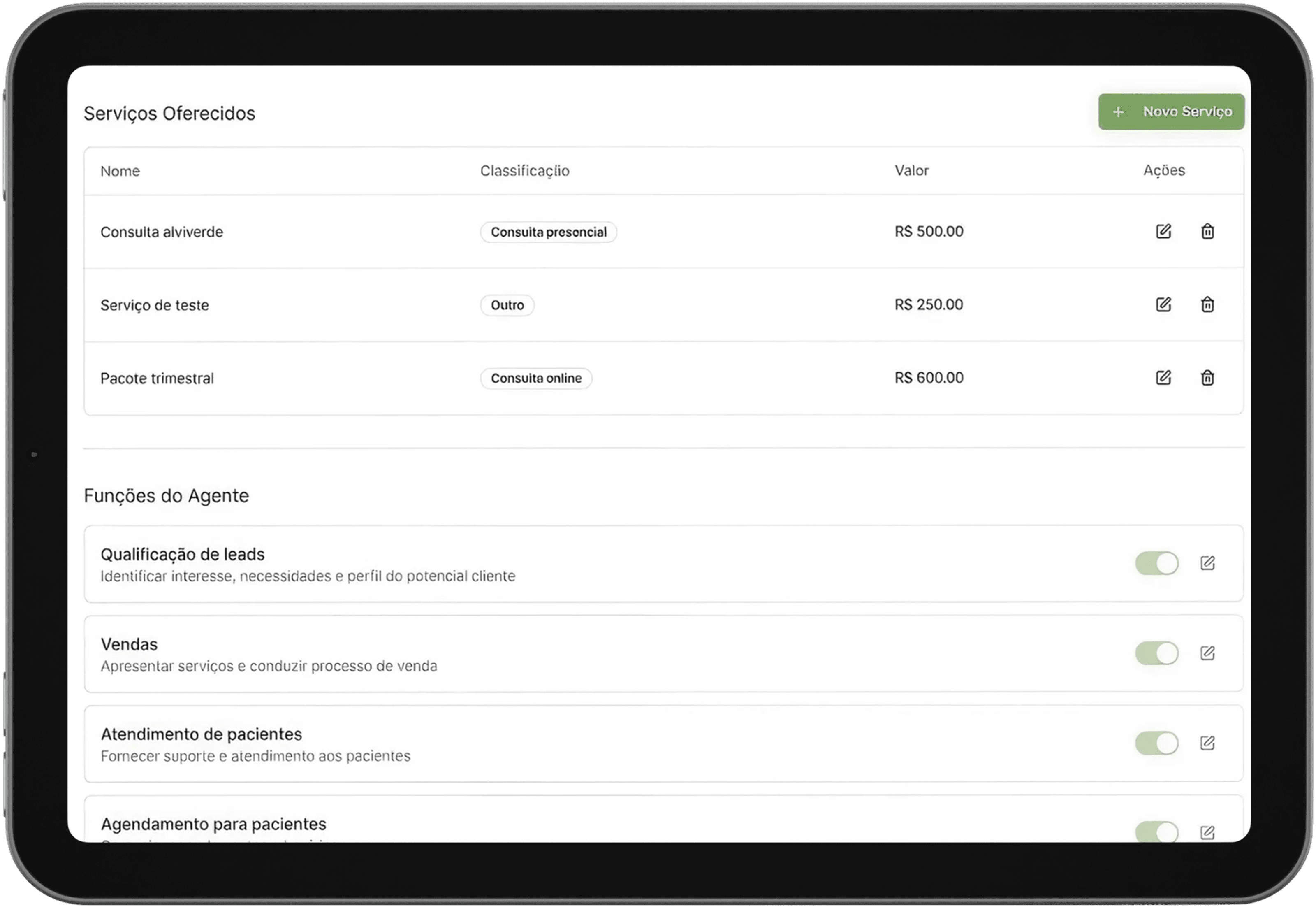This screenshot has height=906, width=1316.
Task: Edit the Vendas function settings
Action: 1208,653
